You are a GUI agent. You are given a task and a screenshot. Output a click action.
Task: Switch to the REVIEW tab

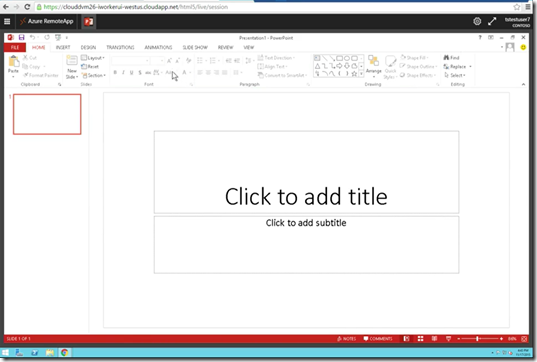(x=225, y=47)
